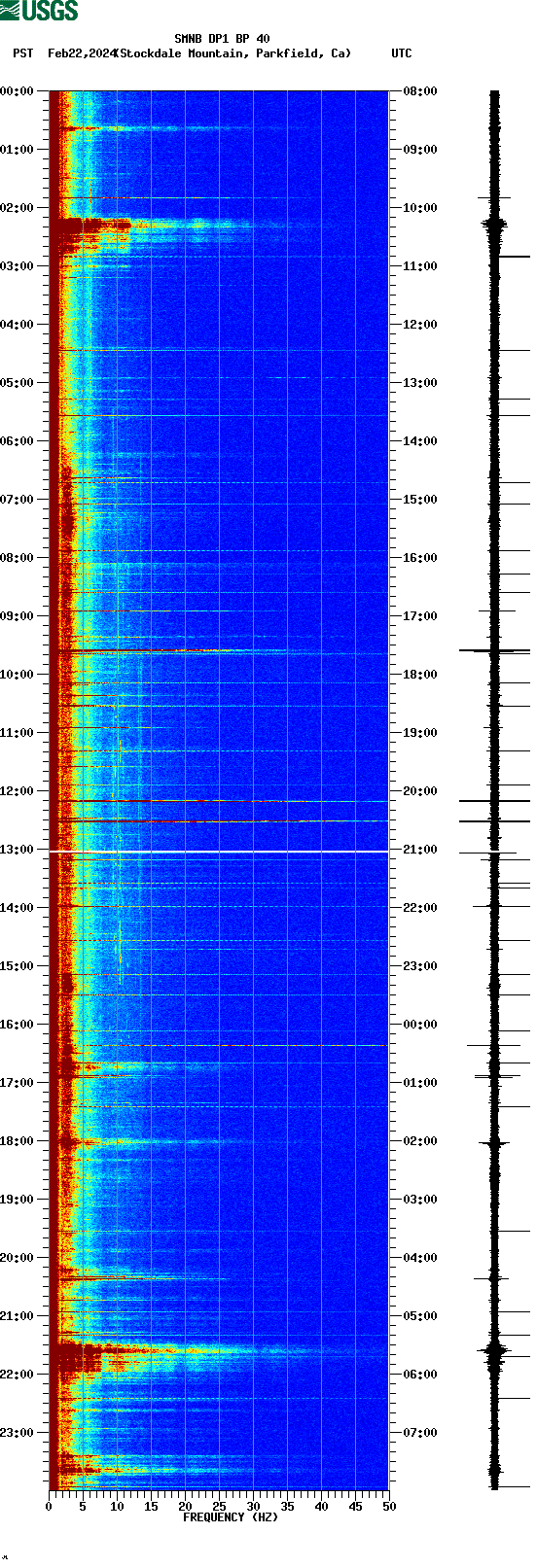Click the date label Feb22,2024

[x=81, y=53]
